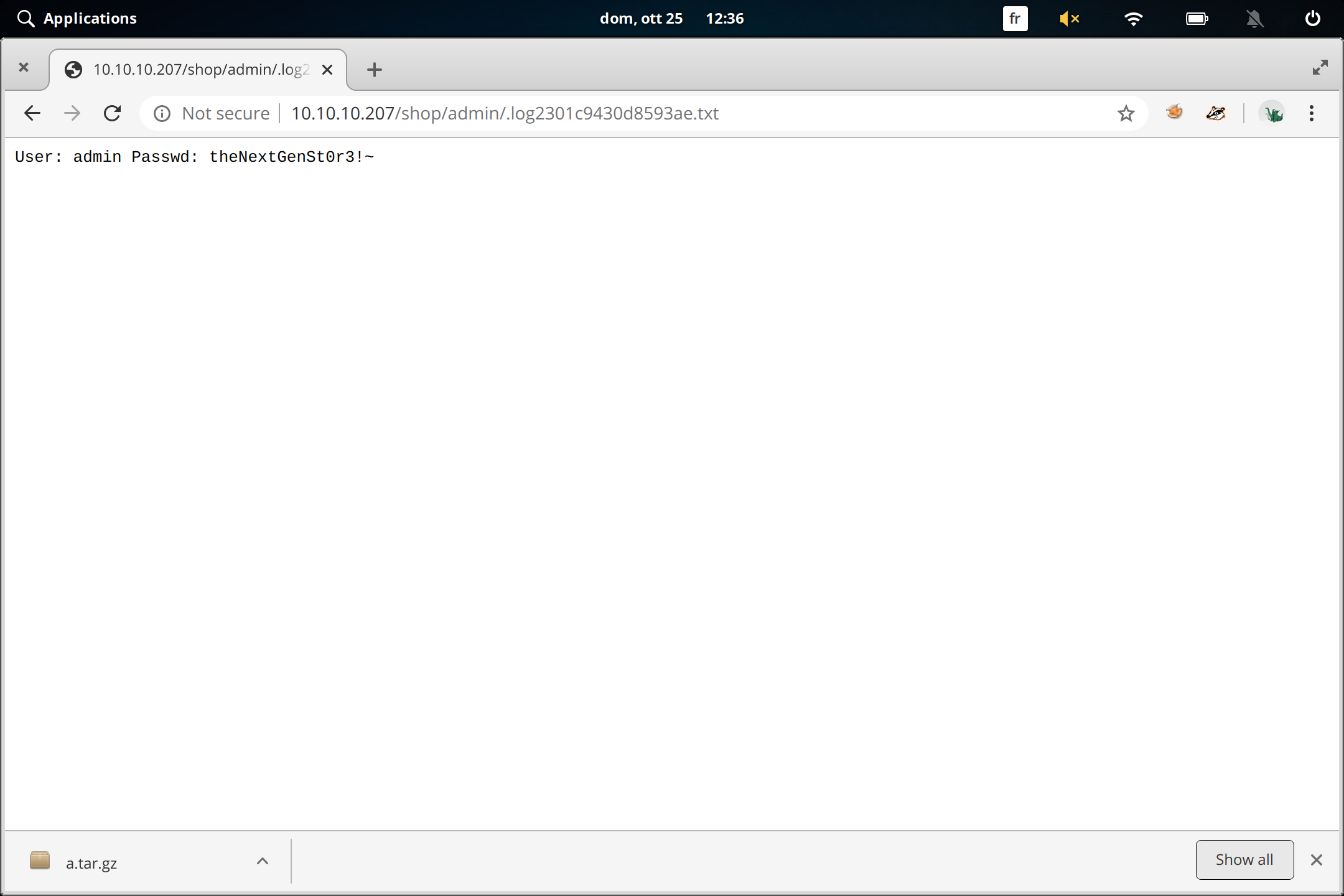
Task: Click inside the address bar URL
Action: tap(504, 113)
